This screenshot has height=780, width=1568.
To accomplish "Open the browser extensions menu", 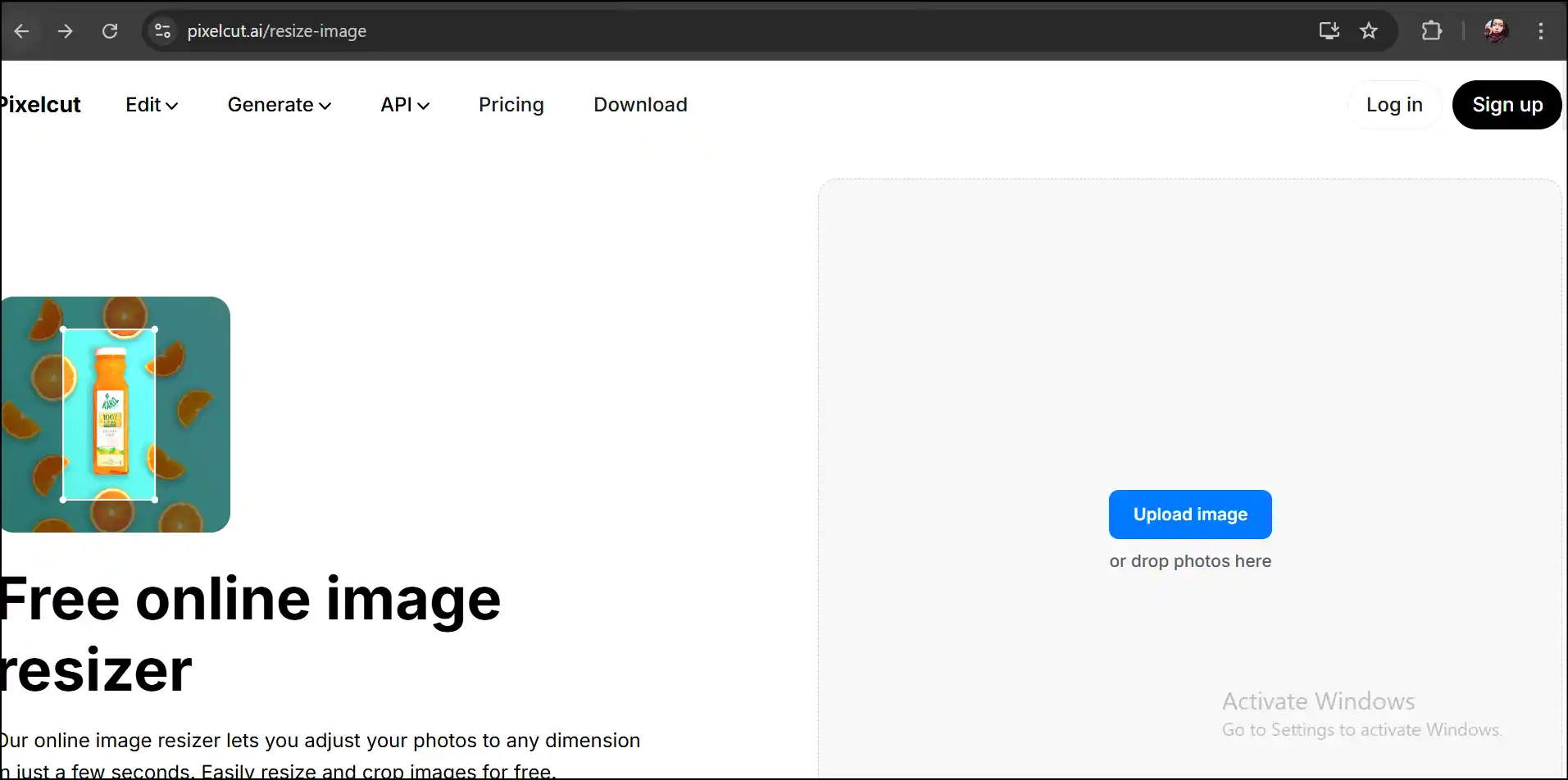I will [x=1431, y=31].
